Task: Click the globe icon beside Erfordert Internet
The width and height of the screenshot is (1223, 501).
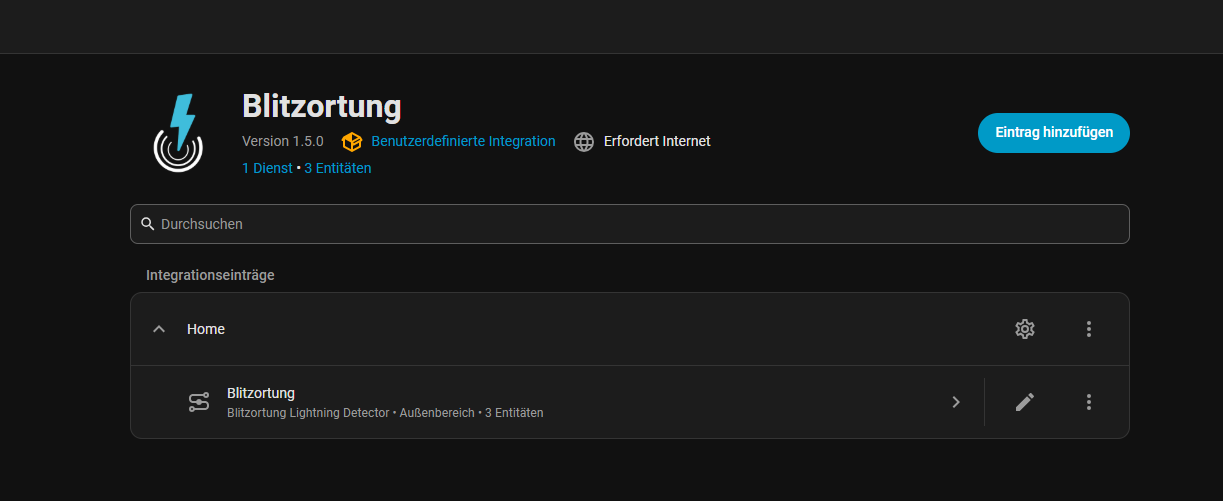Action: (x=584, y=142)
